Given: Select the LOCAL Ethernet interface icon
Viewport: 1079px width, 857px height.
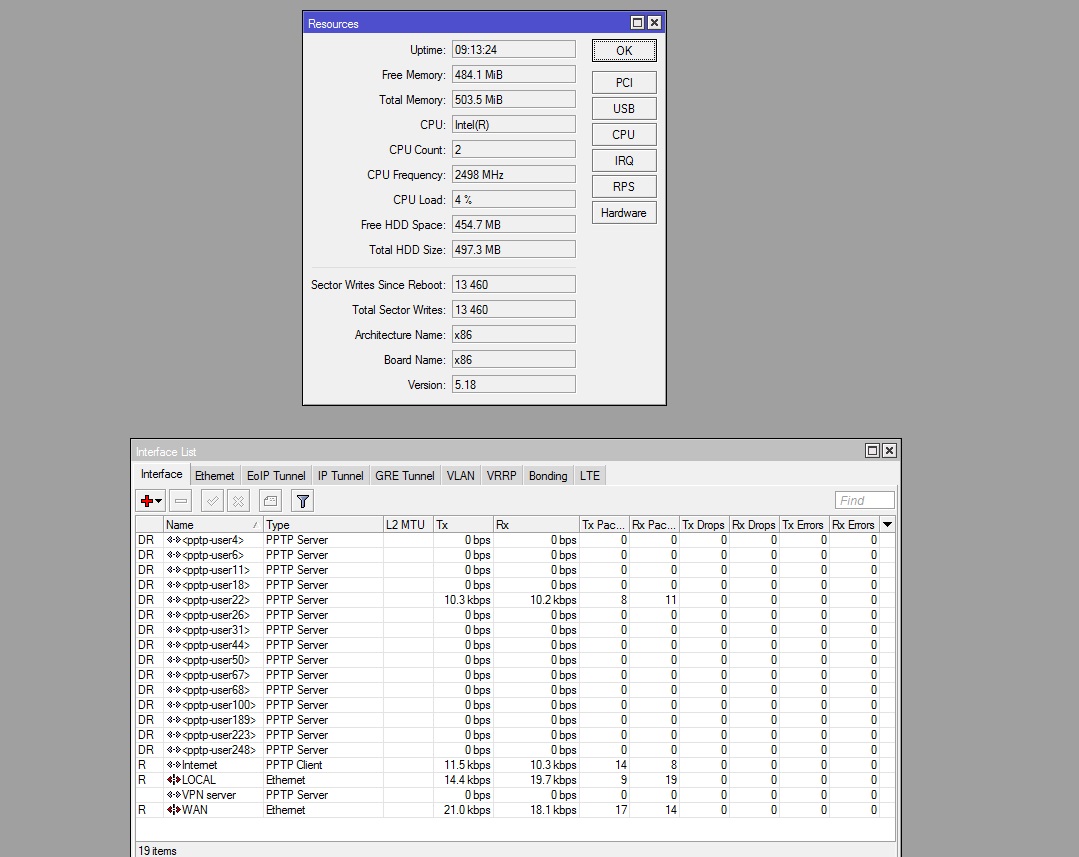Looking at the screenshot, I should [174, 780].
